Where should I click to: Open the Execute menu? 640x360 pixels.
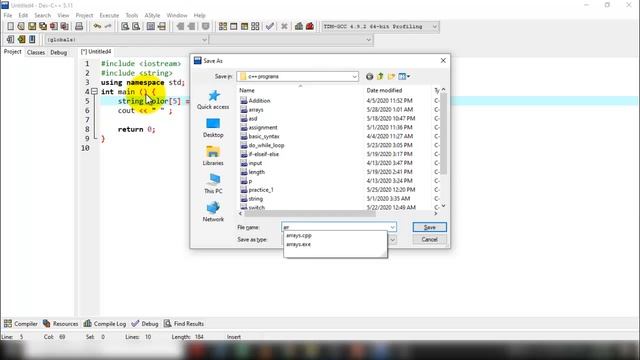109,15
